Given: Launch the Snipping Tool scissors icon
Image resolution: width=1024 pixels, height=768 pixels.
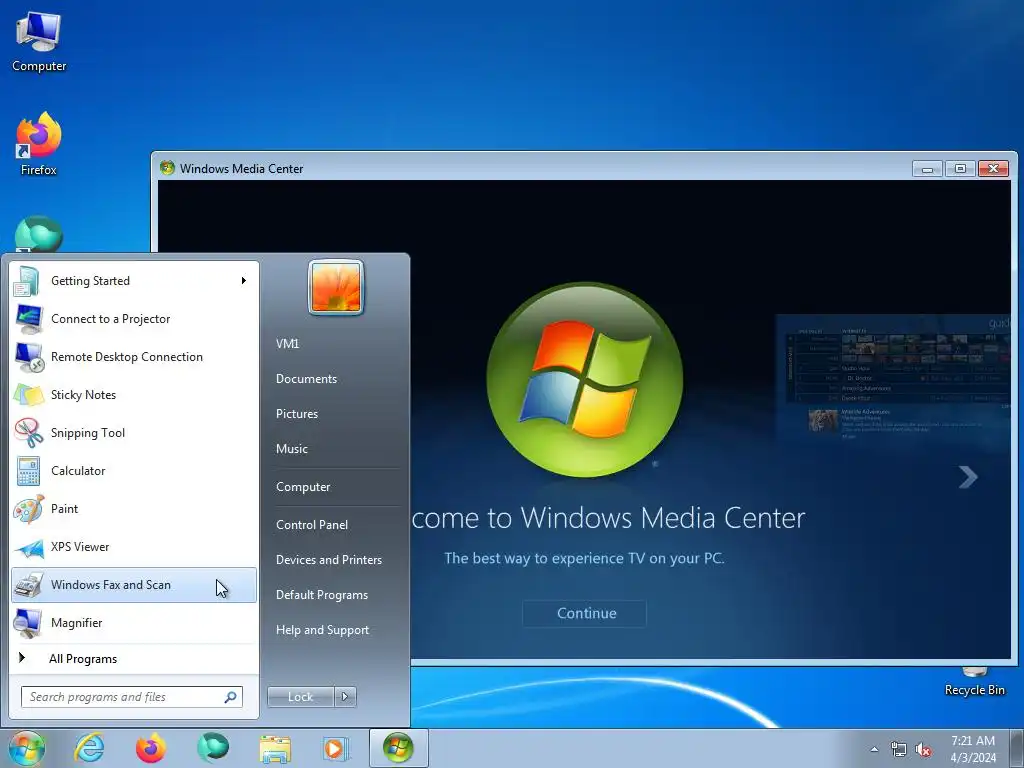Looking at the screenshot, I should (29, 433).
